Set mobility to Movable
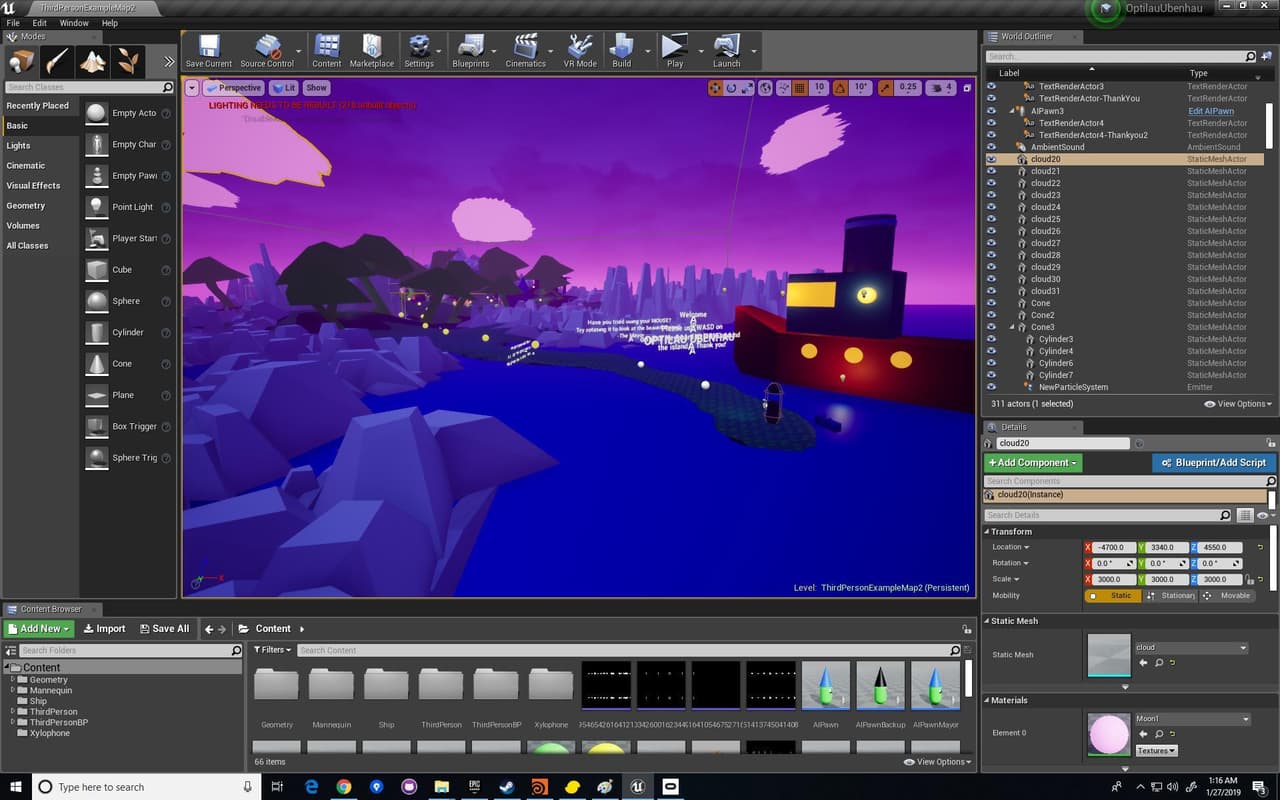Viewport: 1280px width, 800px height. pyautogui.click(x=1227, y=596)
